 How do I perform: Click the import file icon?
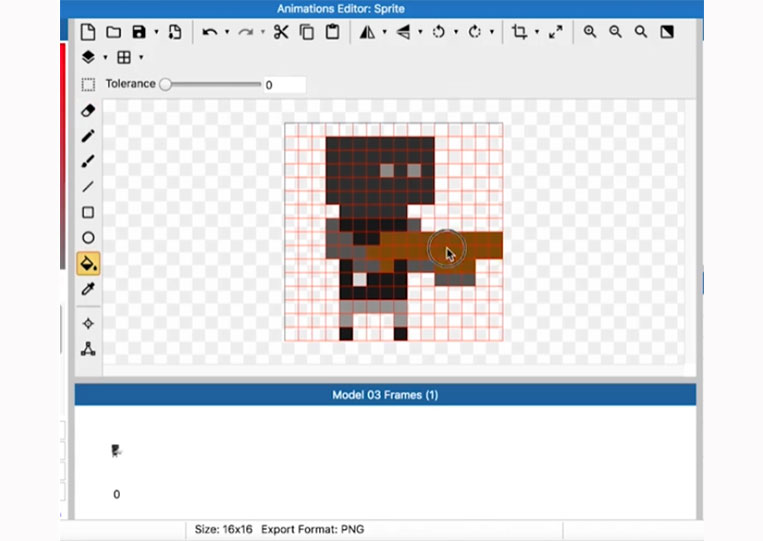tap(175, 32)
